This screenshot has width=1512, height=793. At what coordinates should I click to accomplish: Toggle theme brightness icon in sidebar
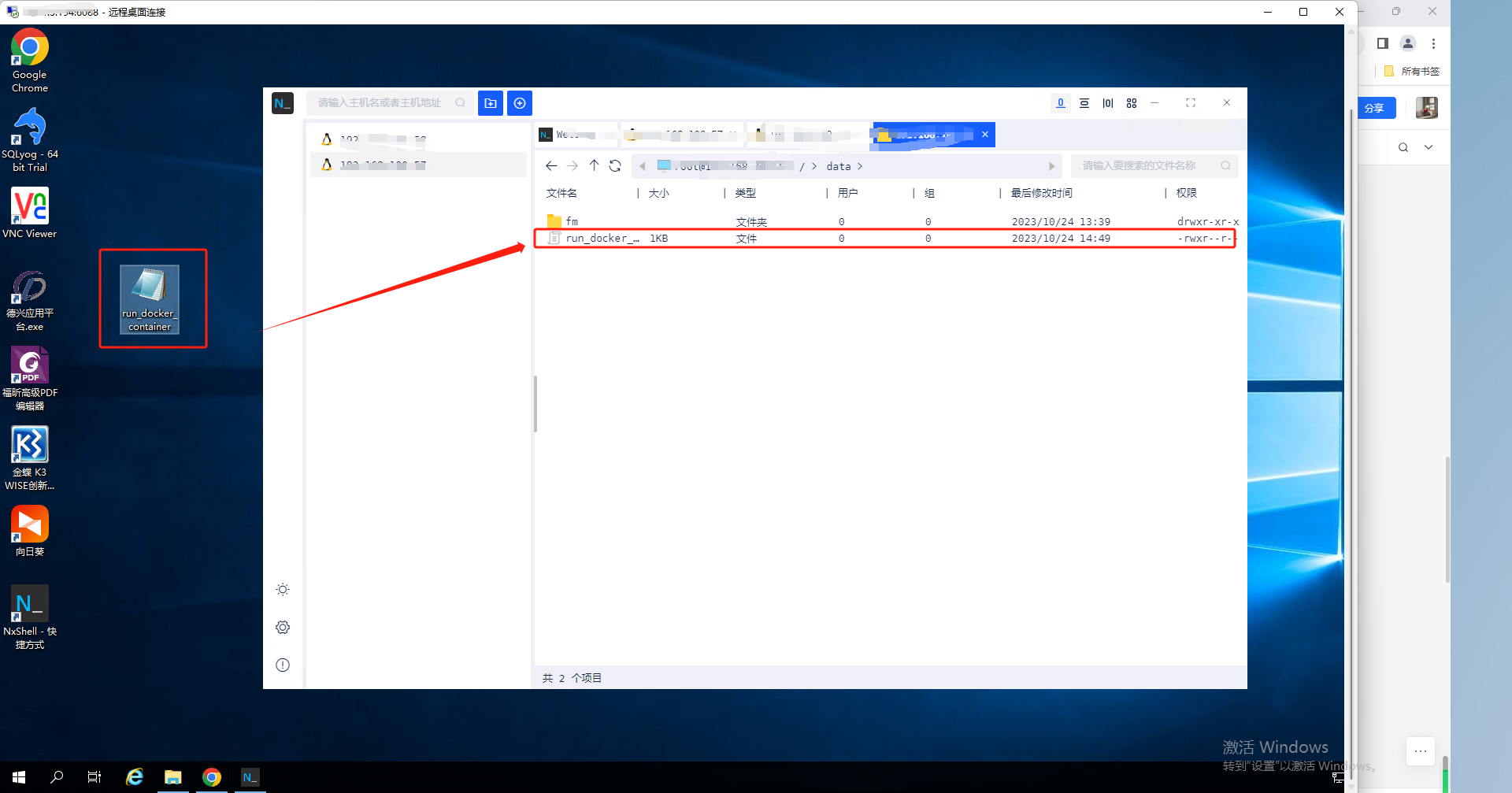[x=283, y=589]
